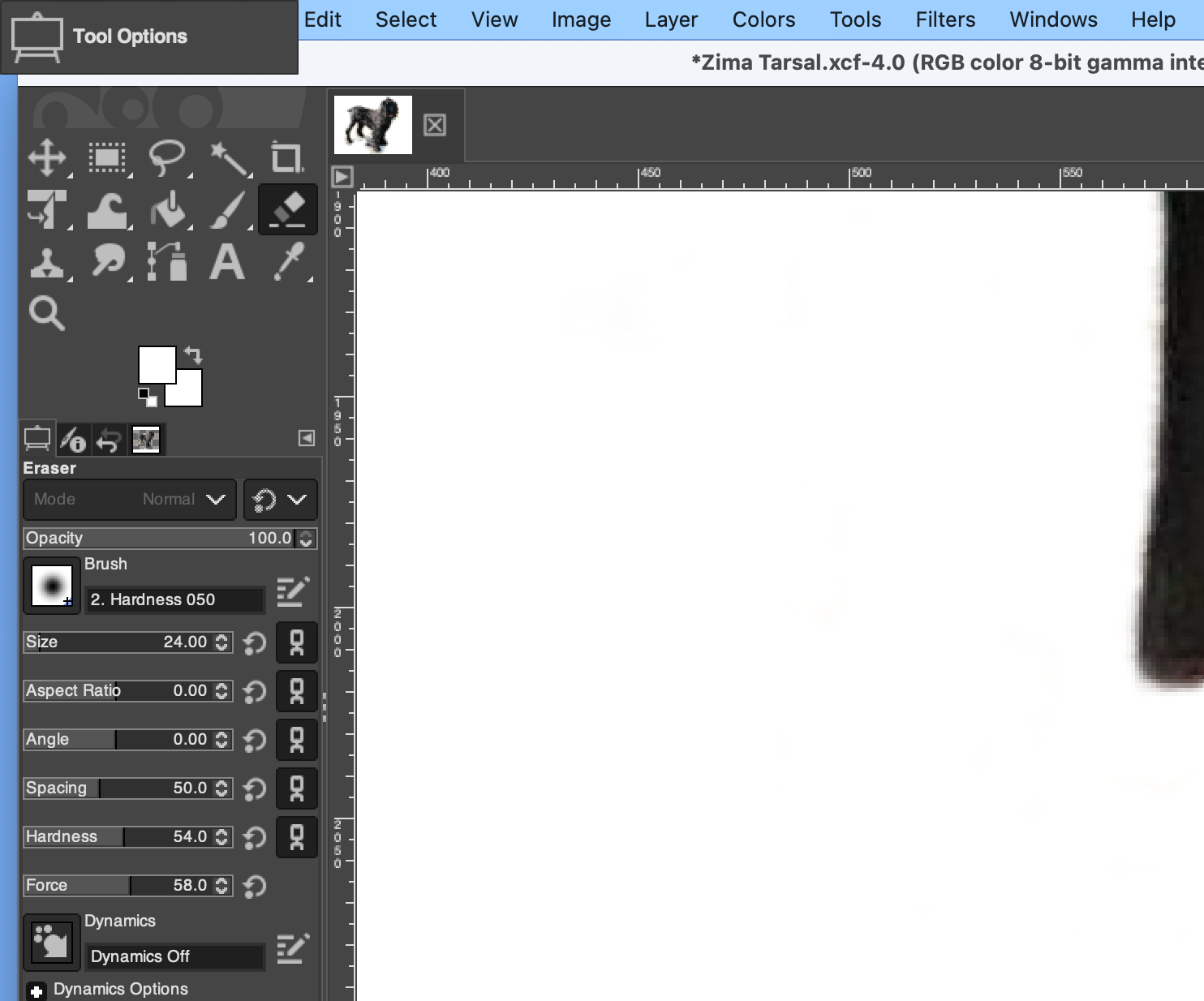This screenshot has height=1001, width=1204.
Task: Open the tool options panel configuration menu
Action: click(307, 438)
